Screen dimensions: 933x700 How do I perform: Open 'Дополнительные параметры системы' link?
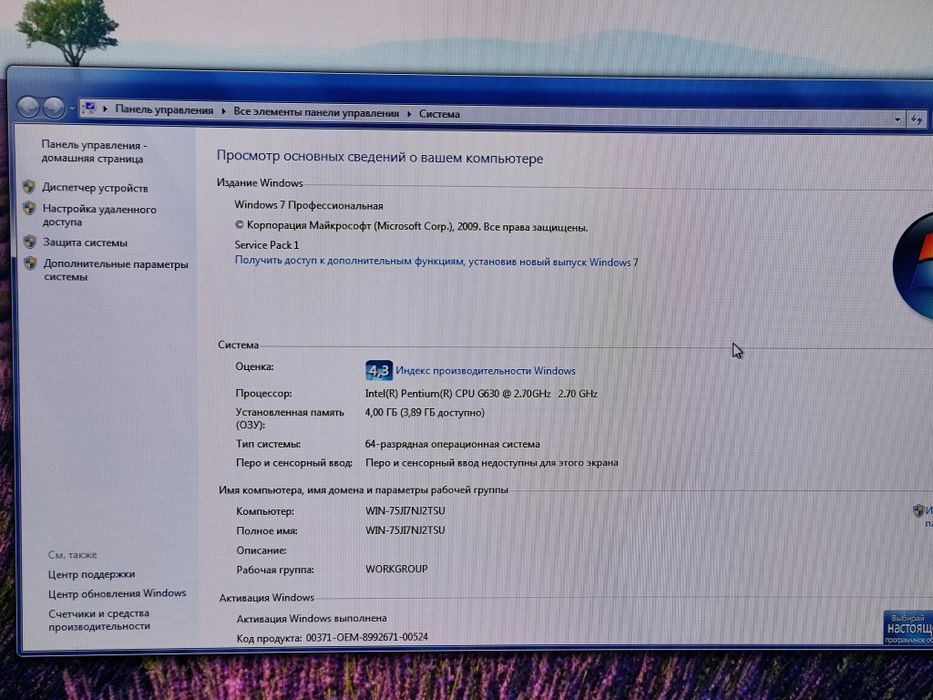(x=116, y=270)
